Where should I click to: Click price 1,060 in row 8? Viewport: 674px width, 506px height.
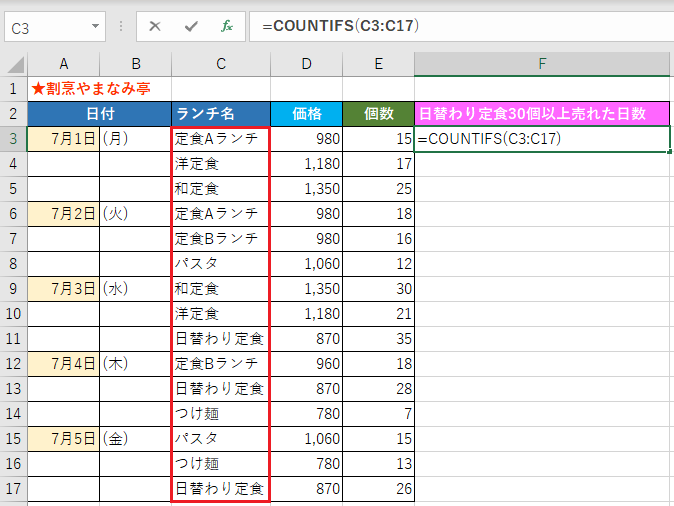[x=306, y=264]
